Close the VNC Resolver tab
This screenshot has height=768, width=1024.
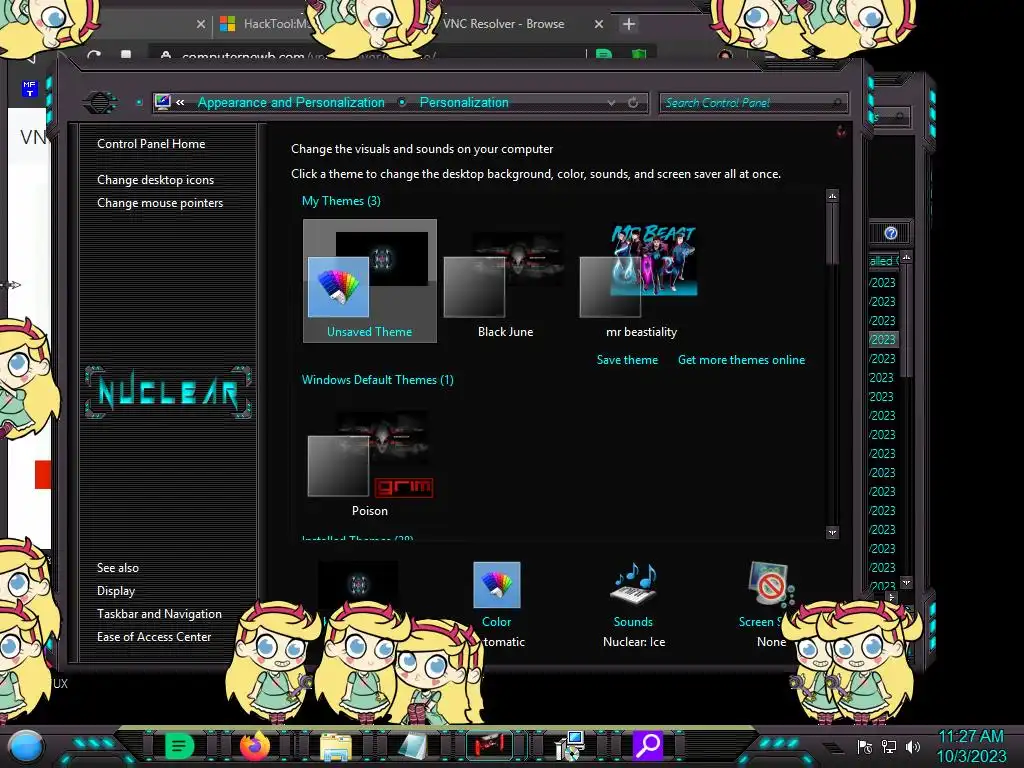[x=599, y=24]
